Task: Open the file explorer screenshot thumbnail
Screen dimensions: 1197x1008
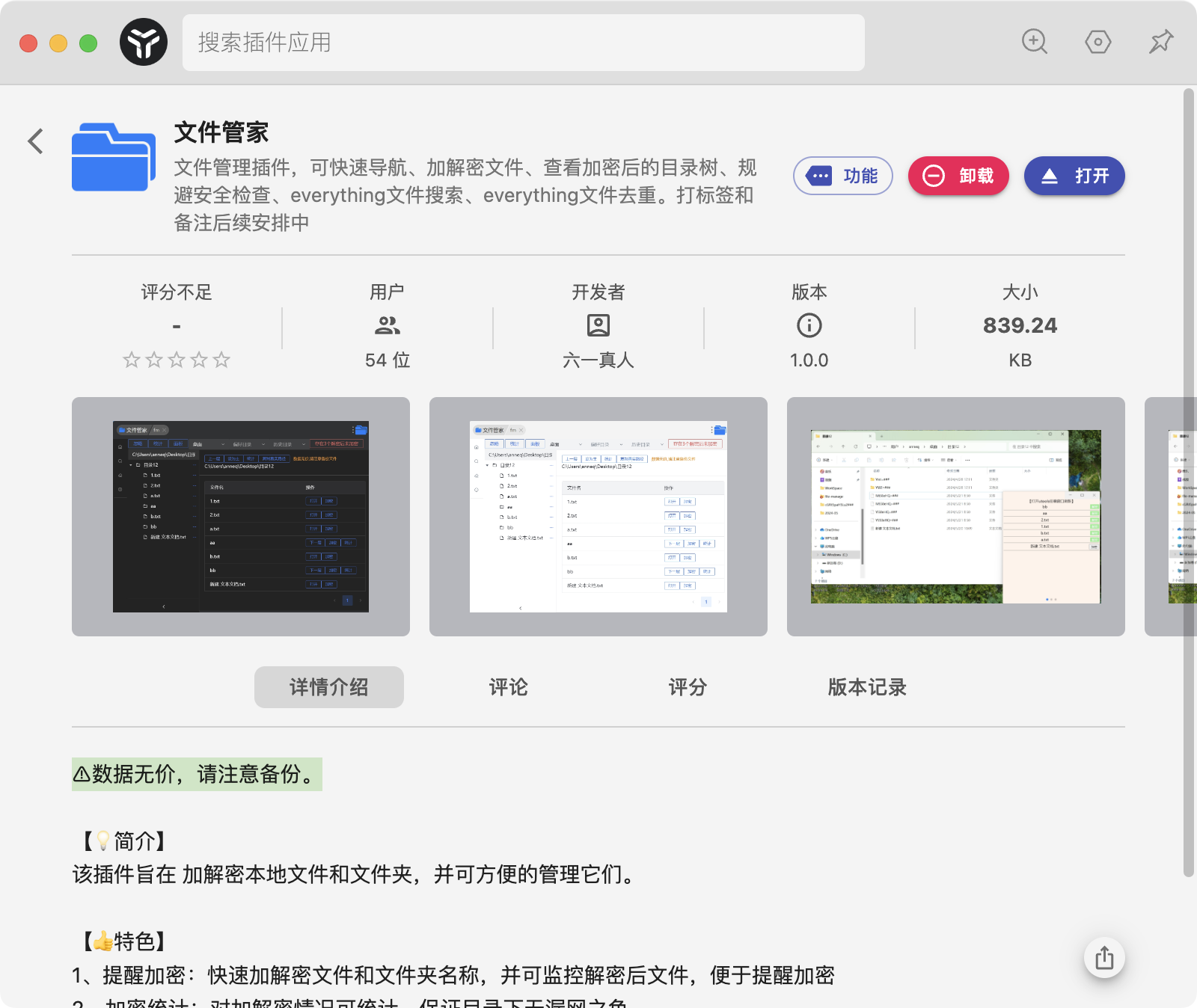Action: (956, 517)
